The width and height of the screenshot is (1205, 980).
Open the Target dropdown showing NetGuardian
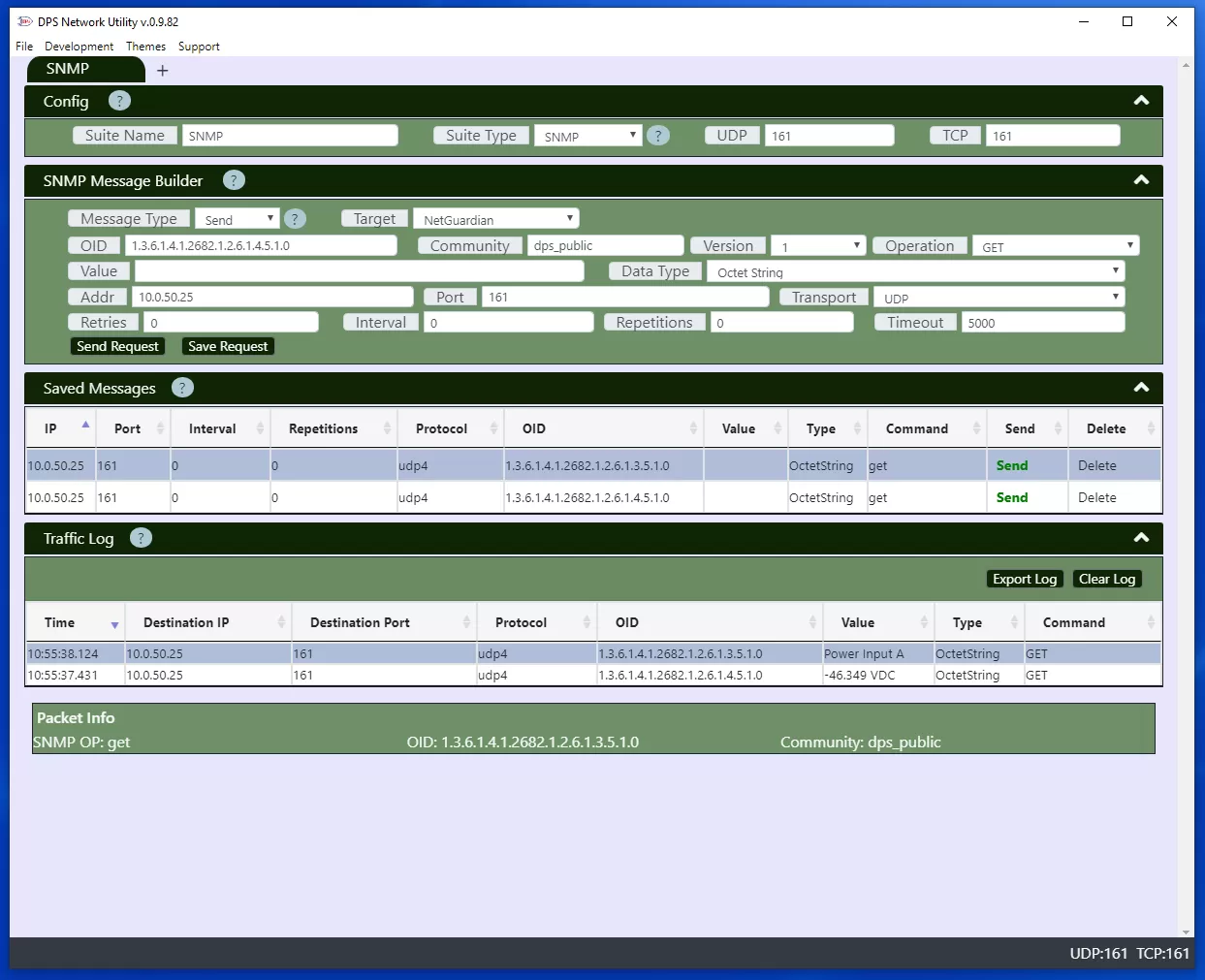click(x=495, y=218)
